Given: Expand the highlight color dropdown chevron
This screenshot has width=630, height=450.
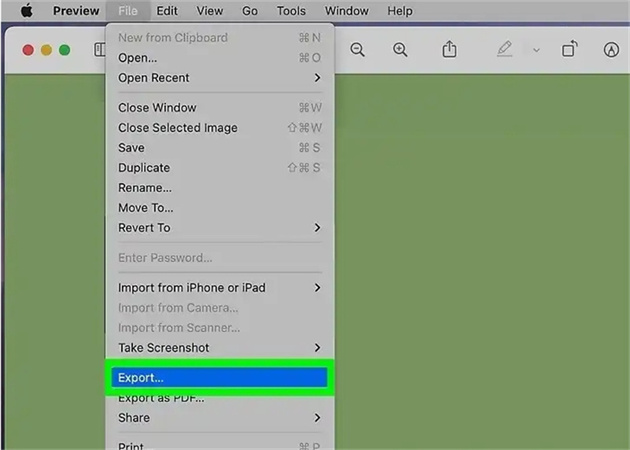Looking at the screenshot, I should coord(536,50).
